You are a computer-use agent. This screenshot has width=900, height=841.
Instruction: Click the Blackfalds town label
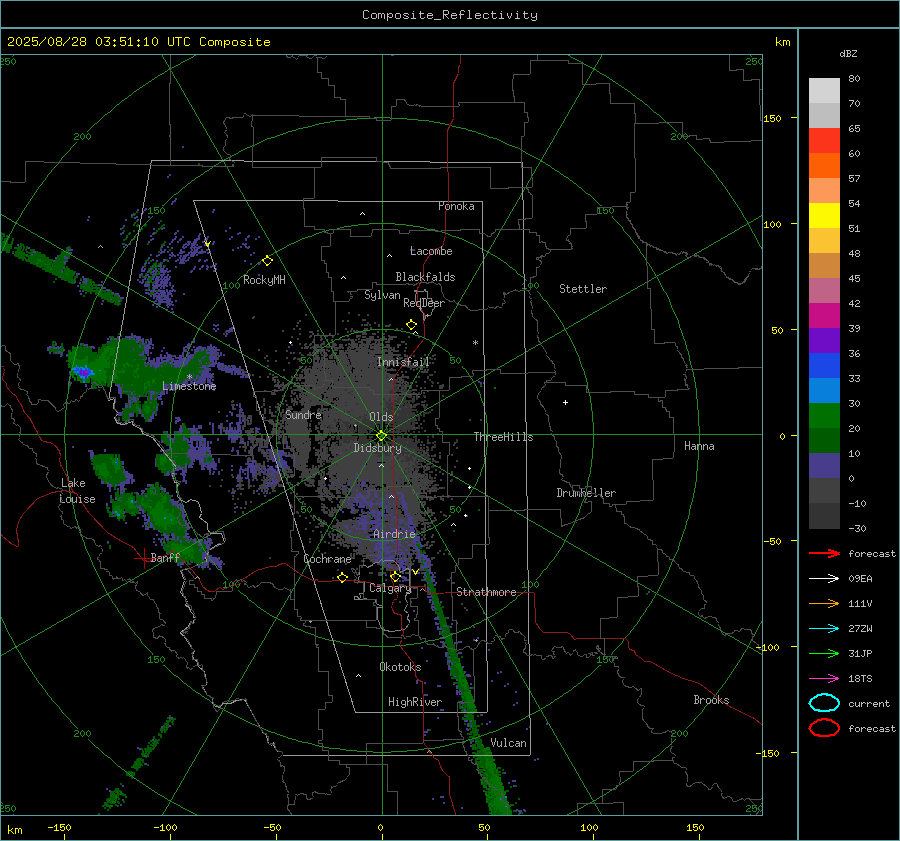[x=425, y=277]
